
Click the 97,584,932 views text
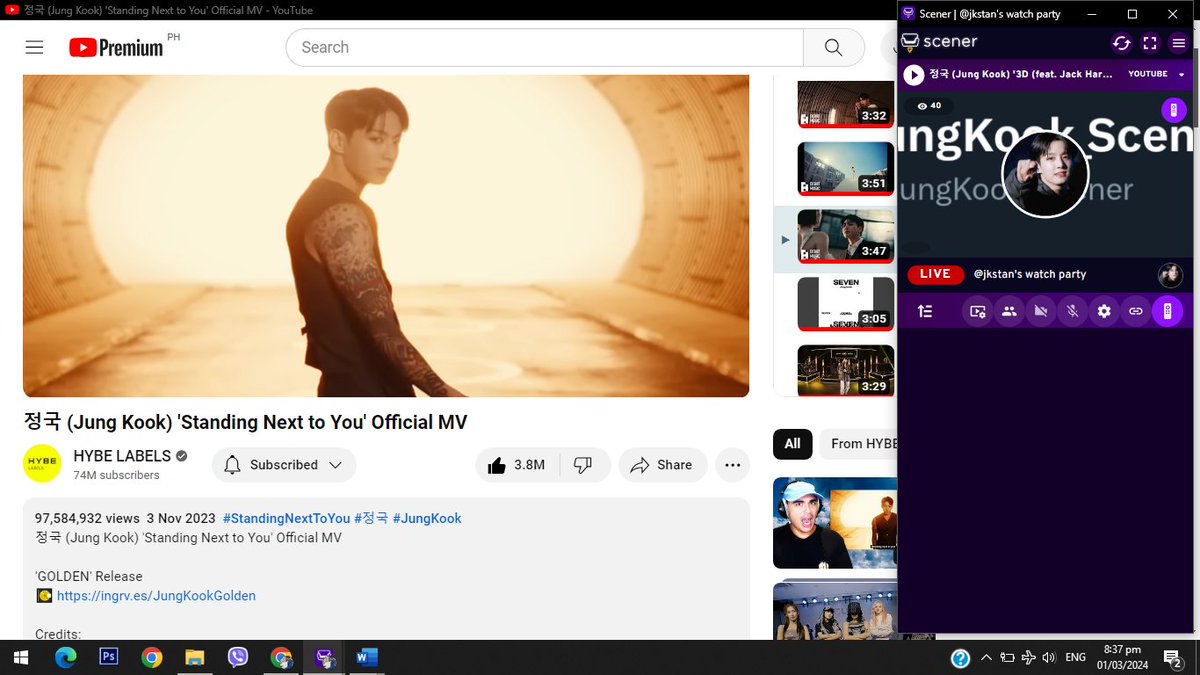pyautogui.click(x=87, y=518)
